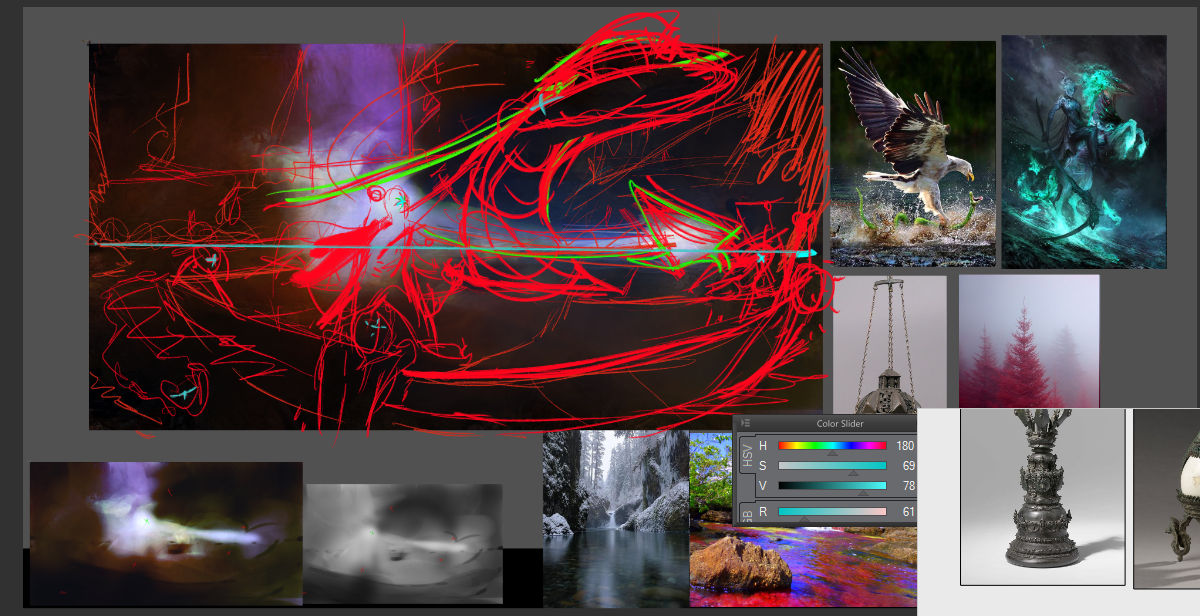Select the R value field showing 61

(908, 512)
